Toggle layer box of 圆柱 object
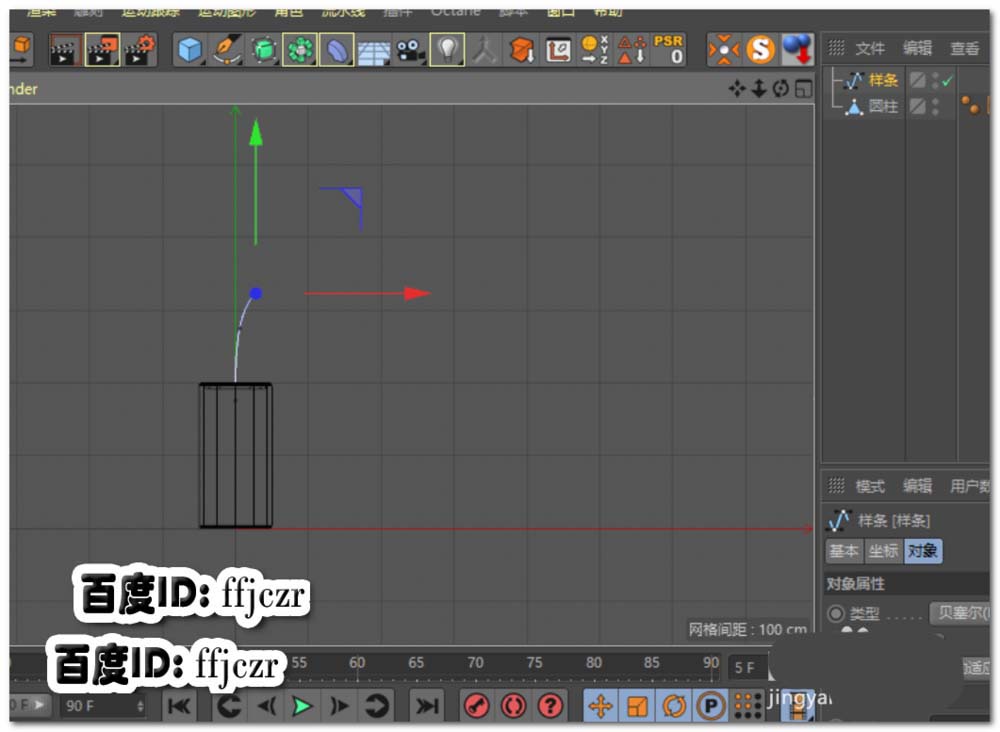The height and width of the screenshot is (732, 1000). (917, 106)
